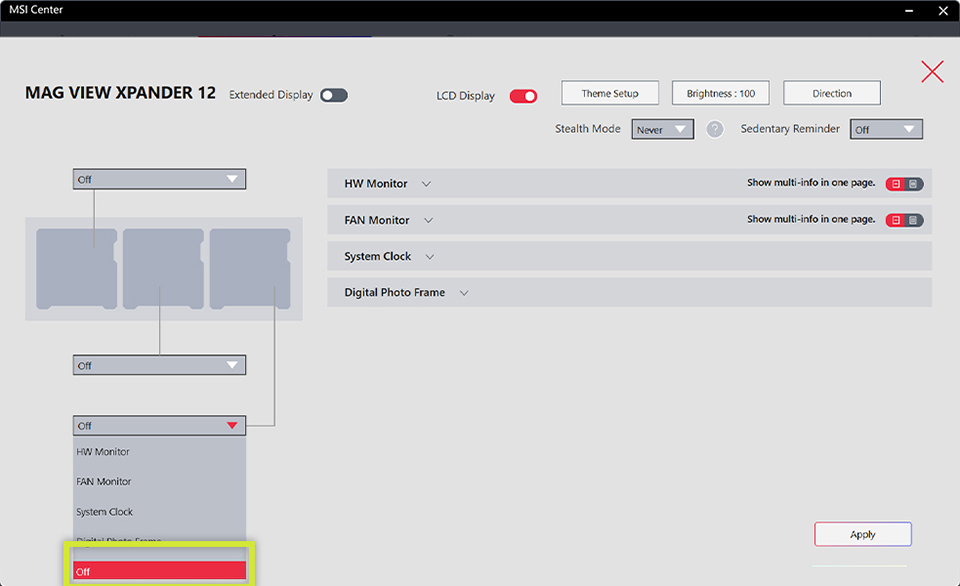The image size is (960, 586).
Task: Choose FAN Monitor in the dropdown list
Action: [x=159, y=481]
